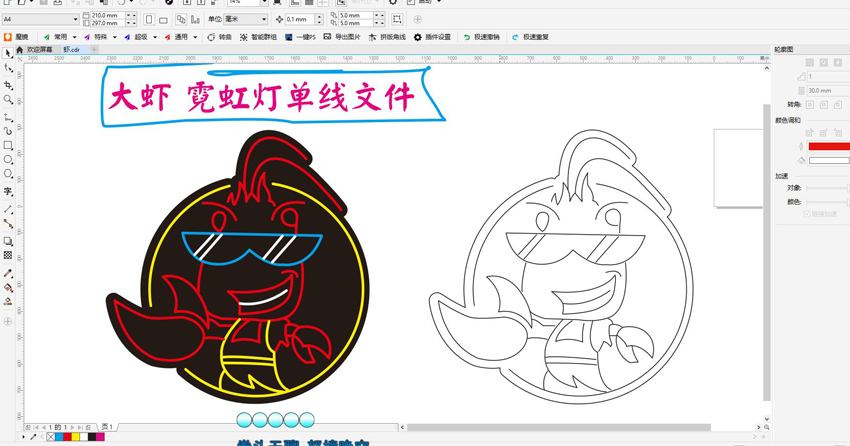Run the 智能群组 smart group tool
The image size is (850, 446).
pyautogui.click(x=258, y=37)
